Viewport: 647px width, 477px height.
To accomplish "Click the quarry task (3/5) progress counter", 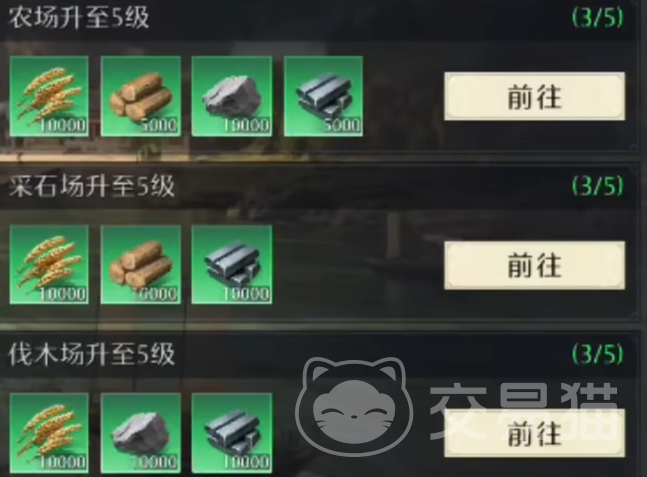I will pyautogui.click(x=598, y=186).
